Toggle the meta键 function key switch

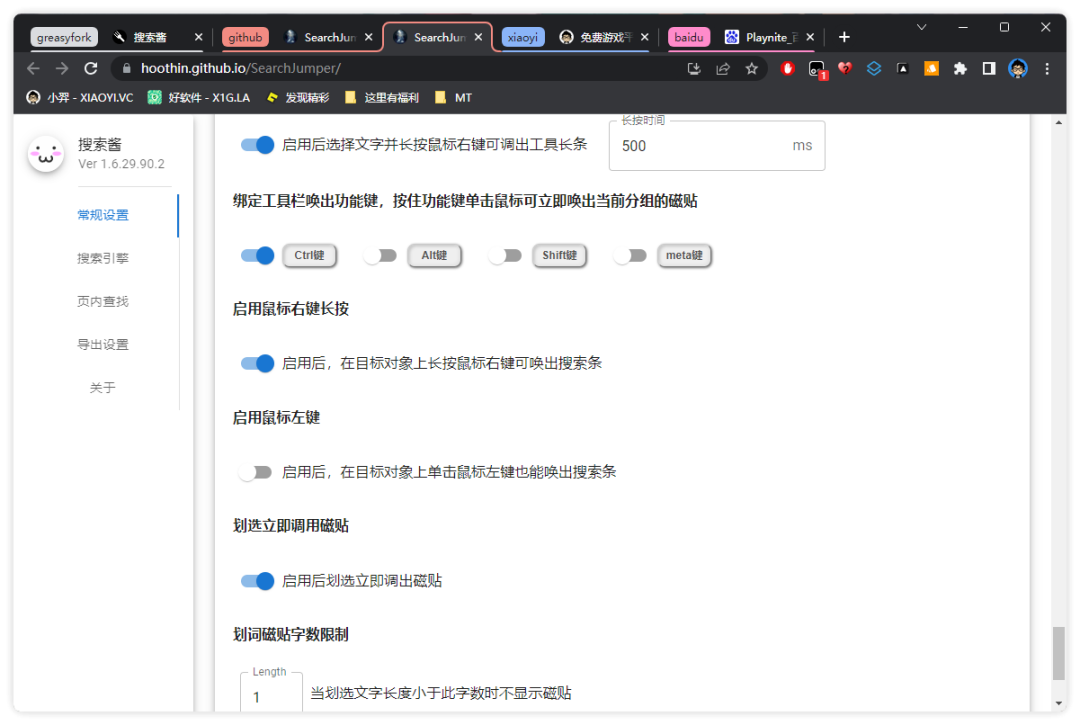coord(630,255)
